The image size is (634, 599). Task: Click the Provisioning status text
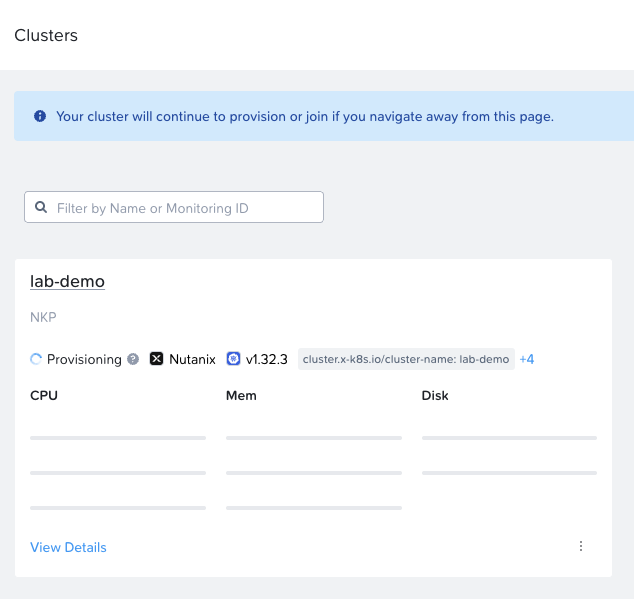pyautogui.click(x=84, y=359)
